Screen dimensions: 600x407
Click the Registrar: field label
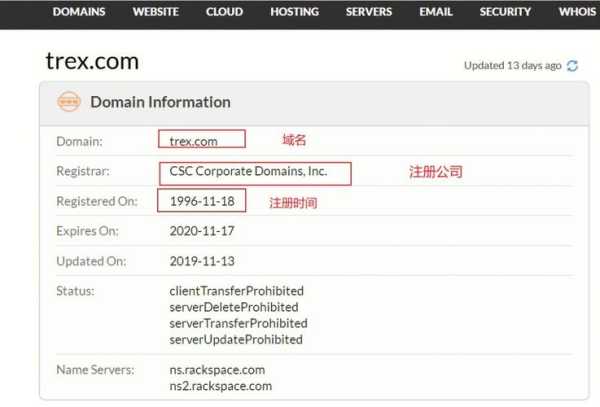[x=83, y=171]
